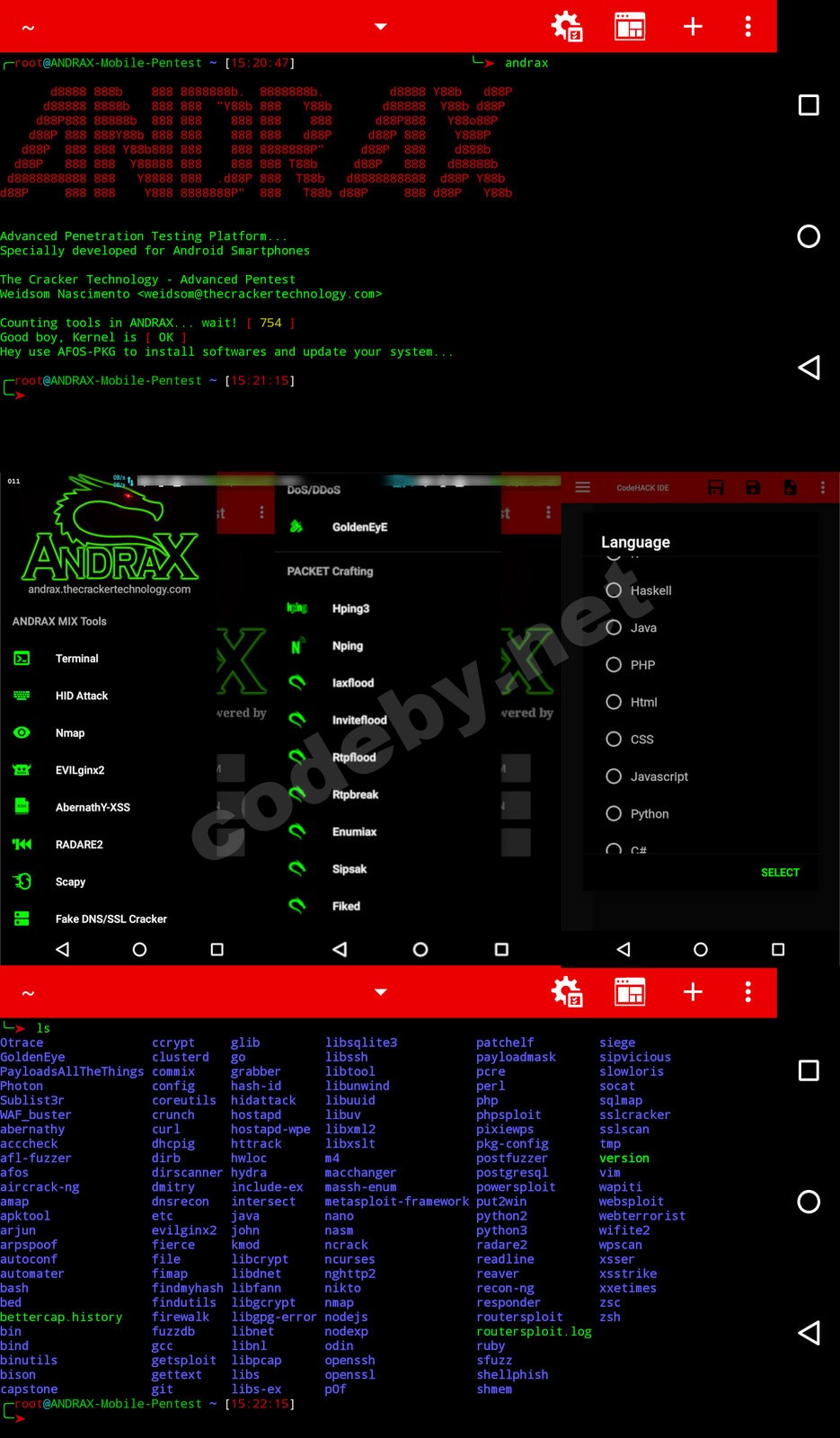Open andrax.thecrackertechnology.com link
Image resolution: width=840 pixels, height=1438 pixels.
(x=110, y=590)
